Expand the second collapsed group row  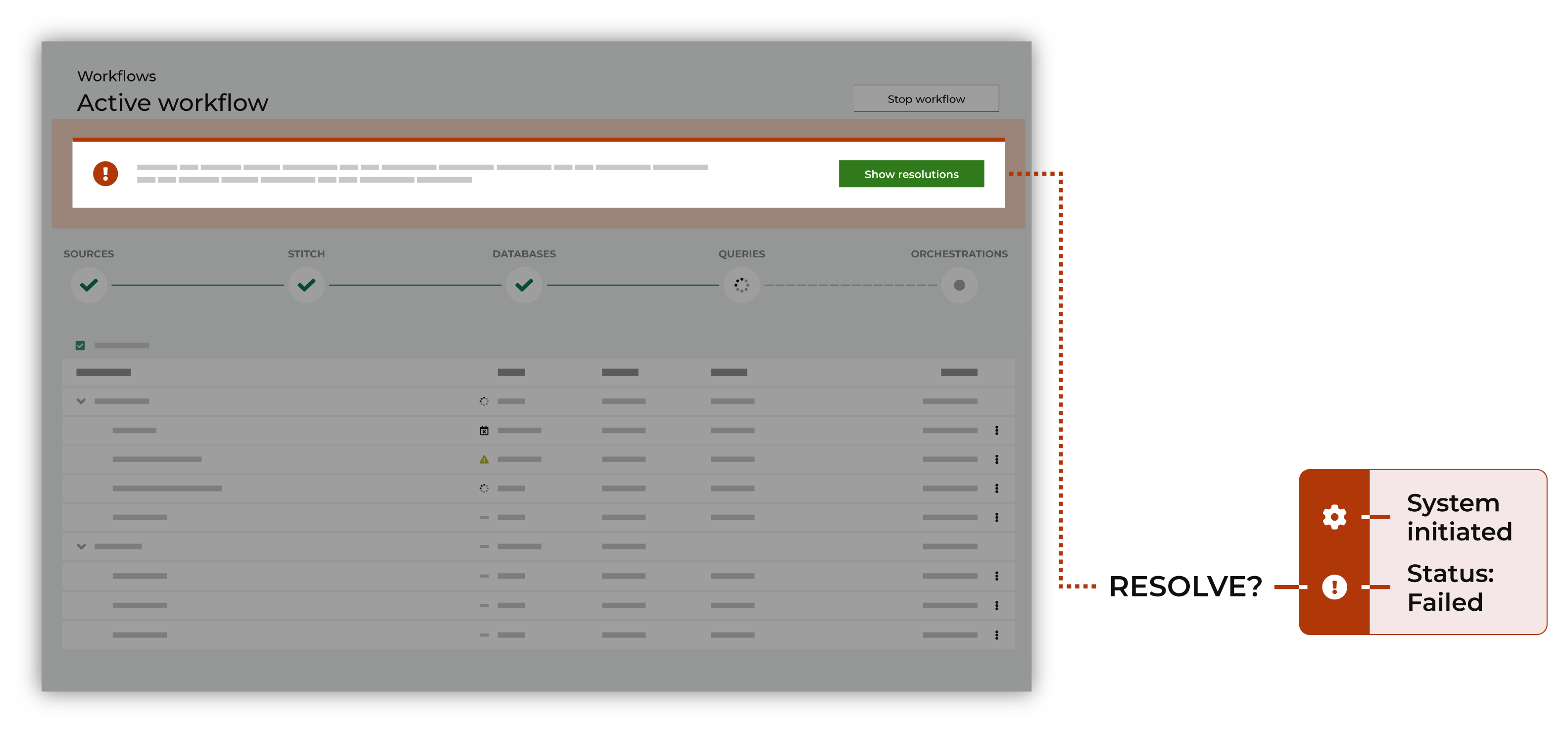pyautogui.click(x=82, y=547)
